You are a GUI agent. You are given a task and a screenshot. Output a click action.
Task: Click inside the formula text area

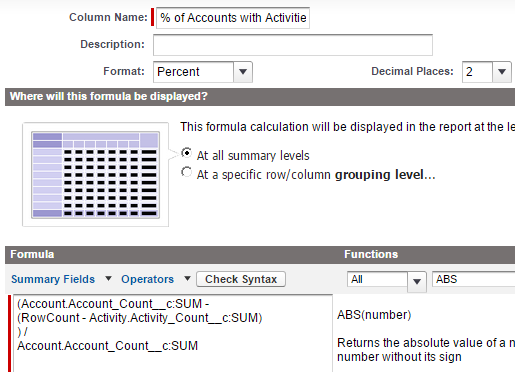[173, 333]
